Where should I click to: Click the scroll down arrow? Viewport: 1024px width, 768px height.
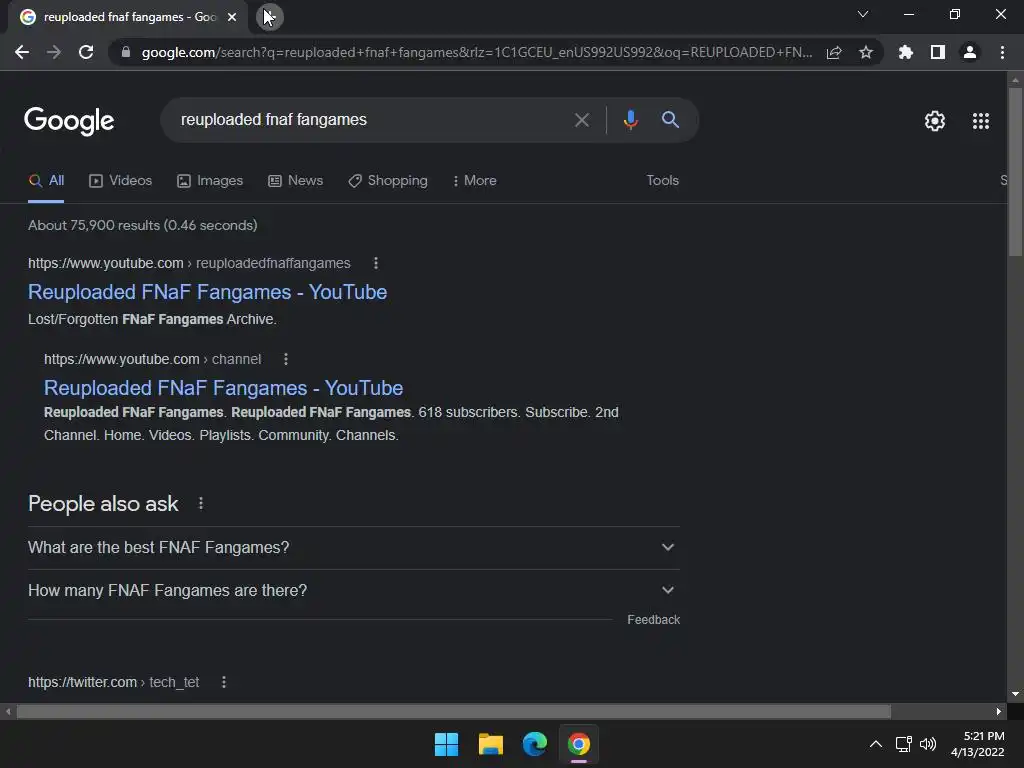point(1015,694)
